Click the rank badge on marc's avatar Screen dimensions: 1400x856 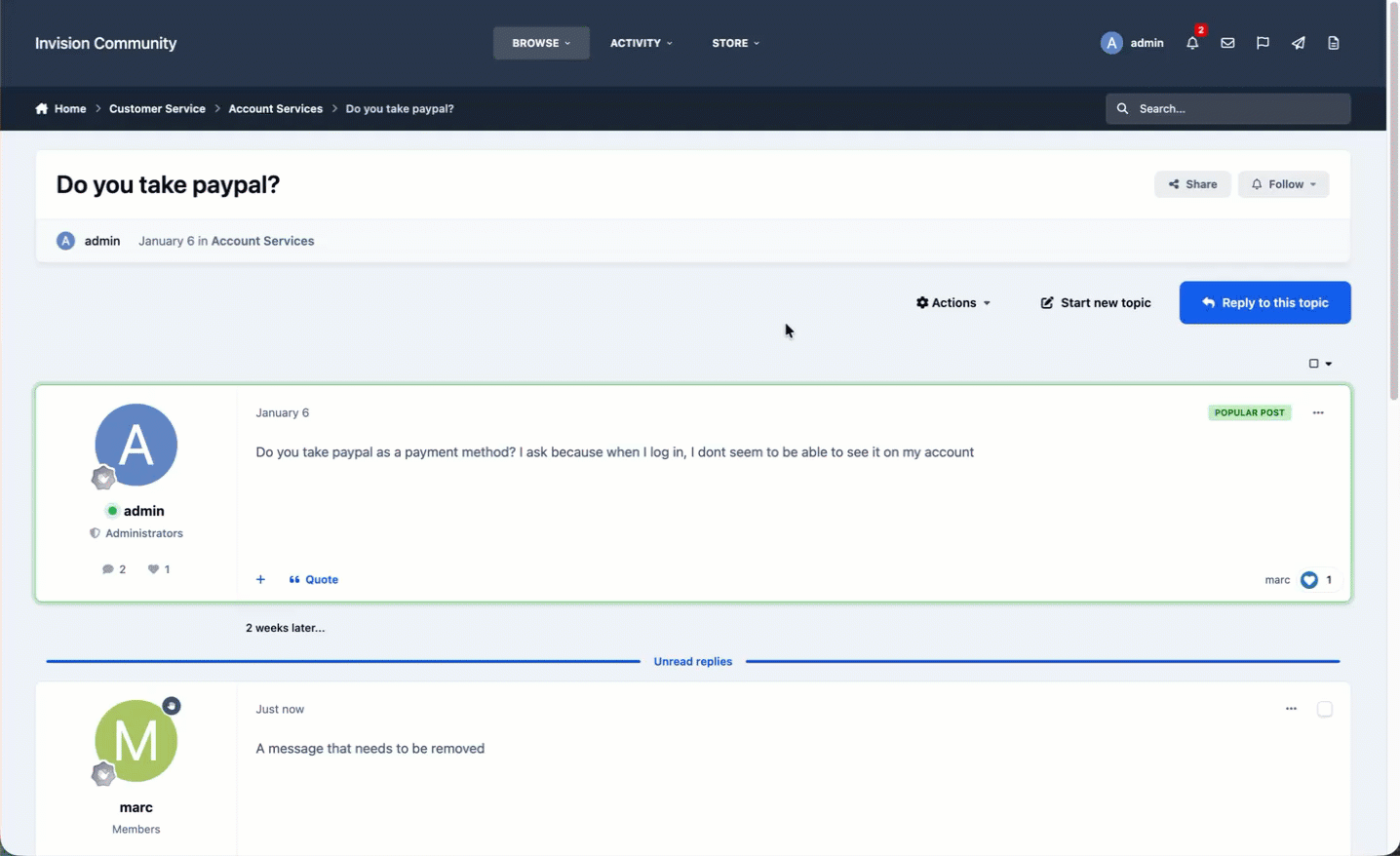pyautogui.click(x=103, y=774)
